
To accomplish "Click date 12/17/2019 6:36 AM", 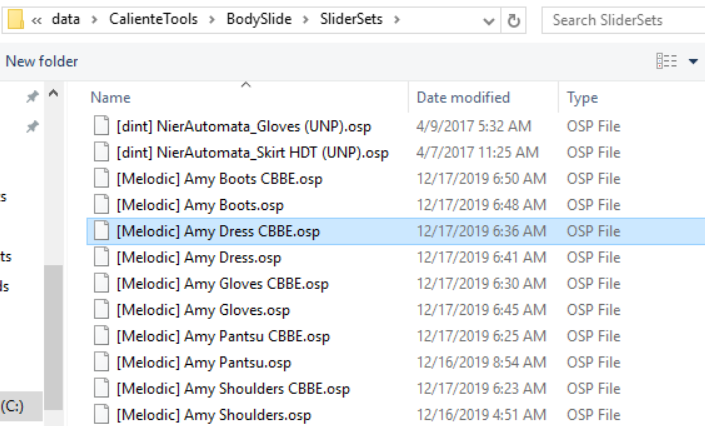I will tap(481, 231).
